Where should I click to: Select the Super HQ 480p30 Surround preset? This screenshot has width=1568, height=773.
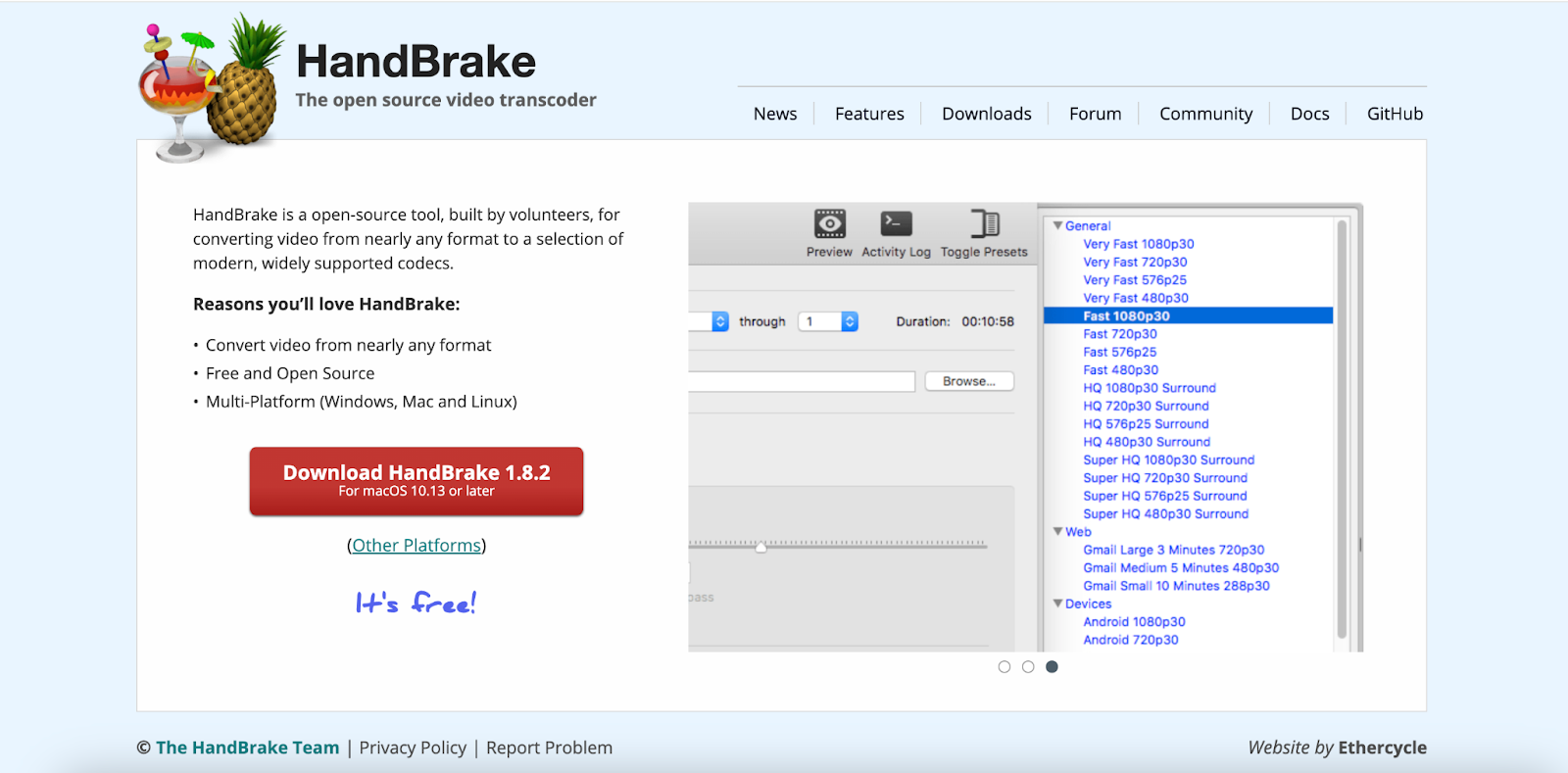click(x=1166, y=513)
